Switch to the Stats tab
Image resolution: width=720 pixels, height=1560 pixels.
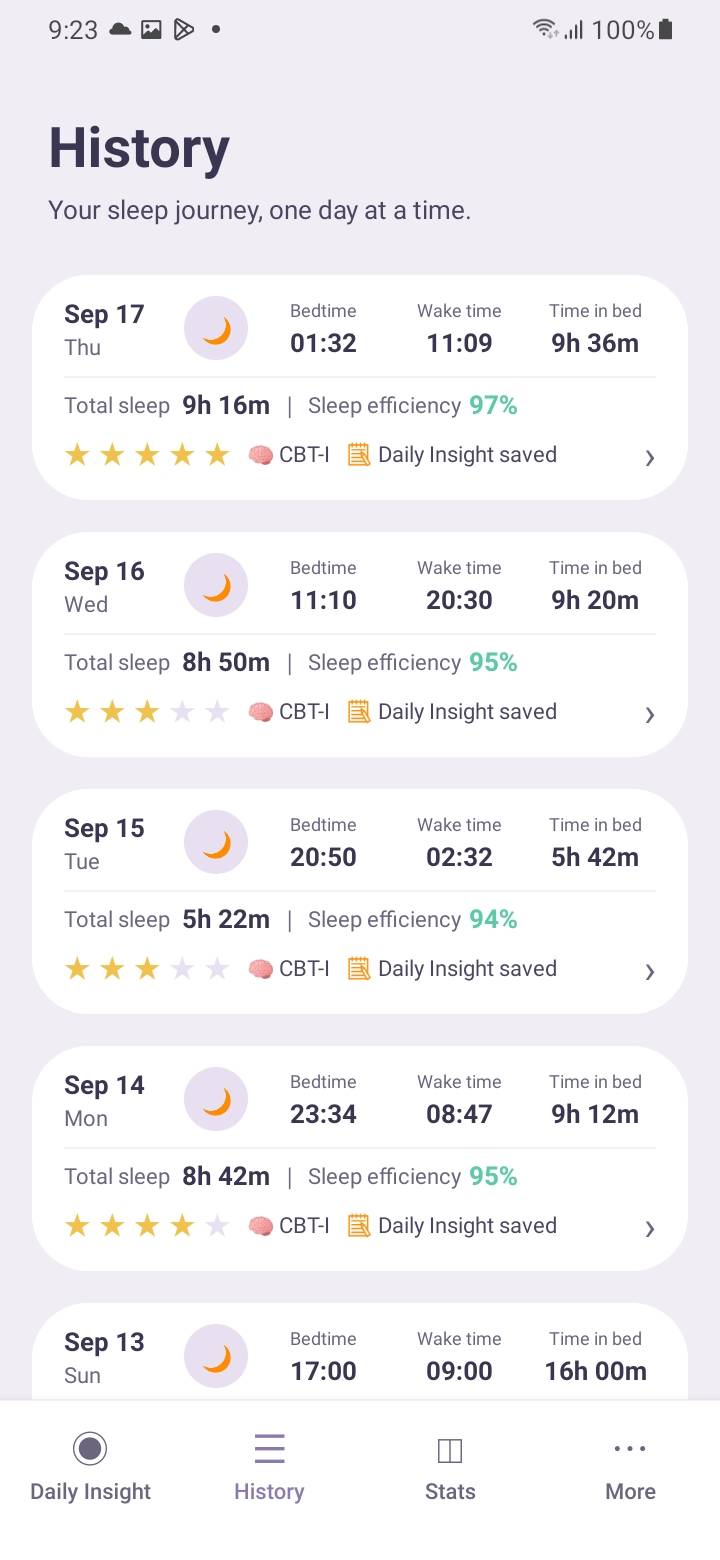tap(450, 1468)
